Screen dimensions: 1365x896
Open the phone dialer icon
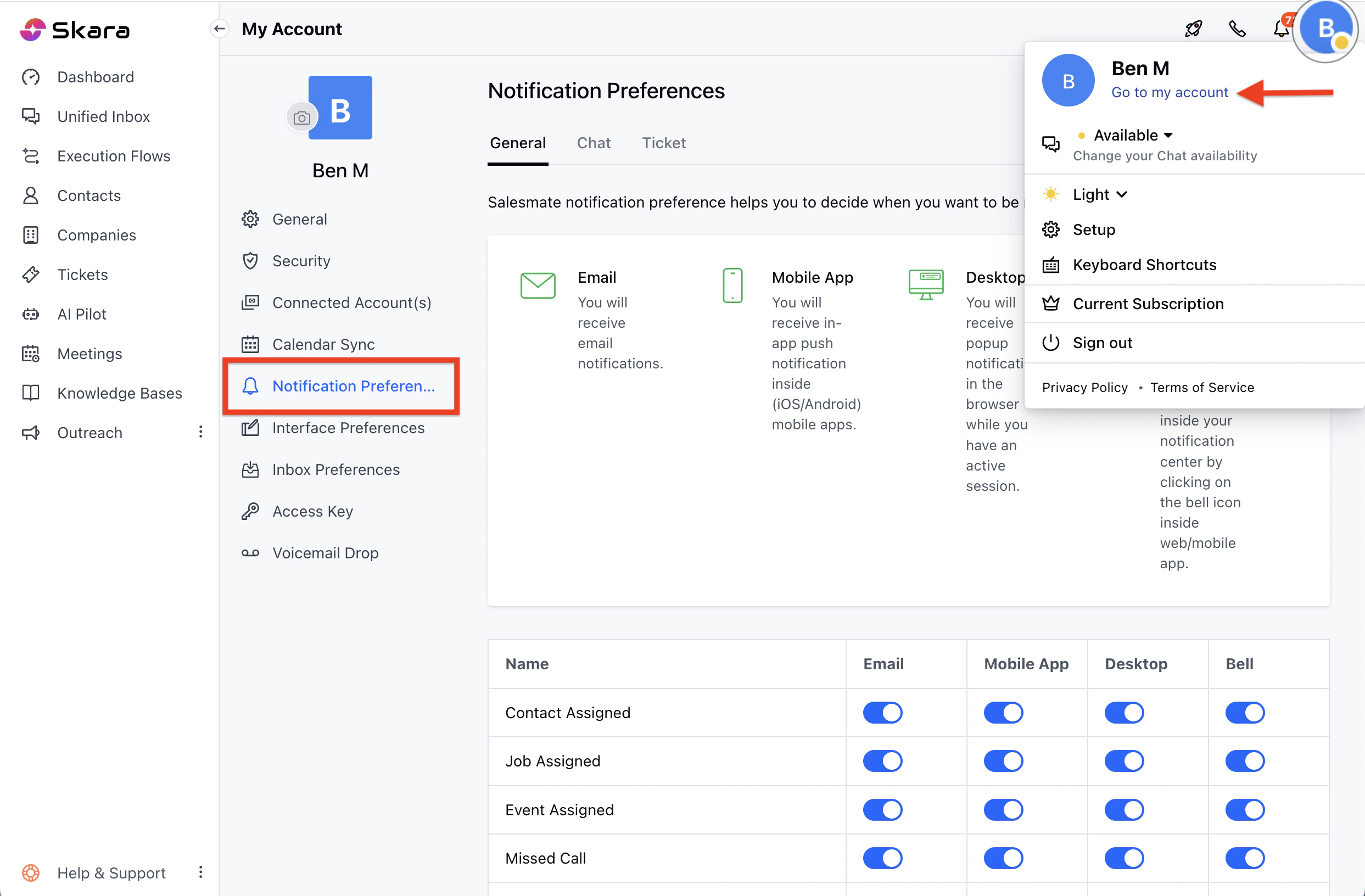pyautogui.click(x=1237, y=29)
